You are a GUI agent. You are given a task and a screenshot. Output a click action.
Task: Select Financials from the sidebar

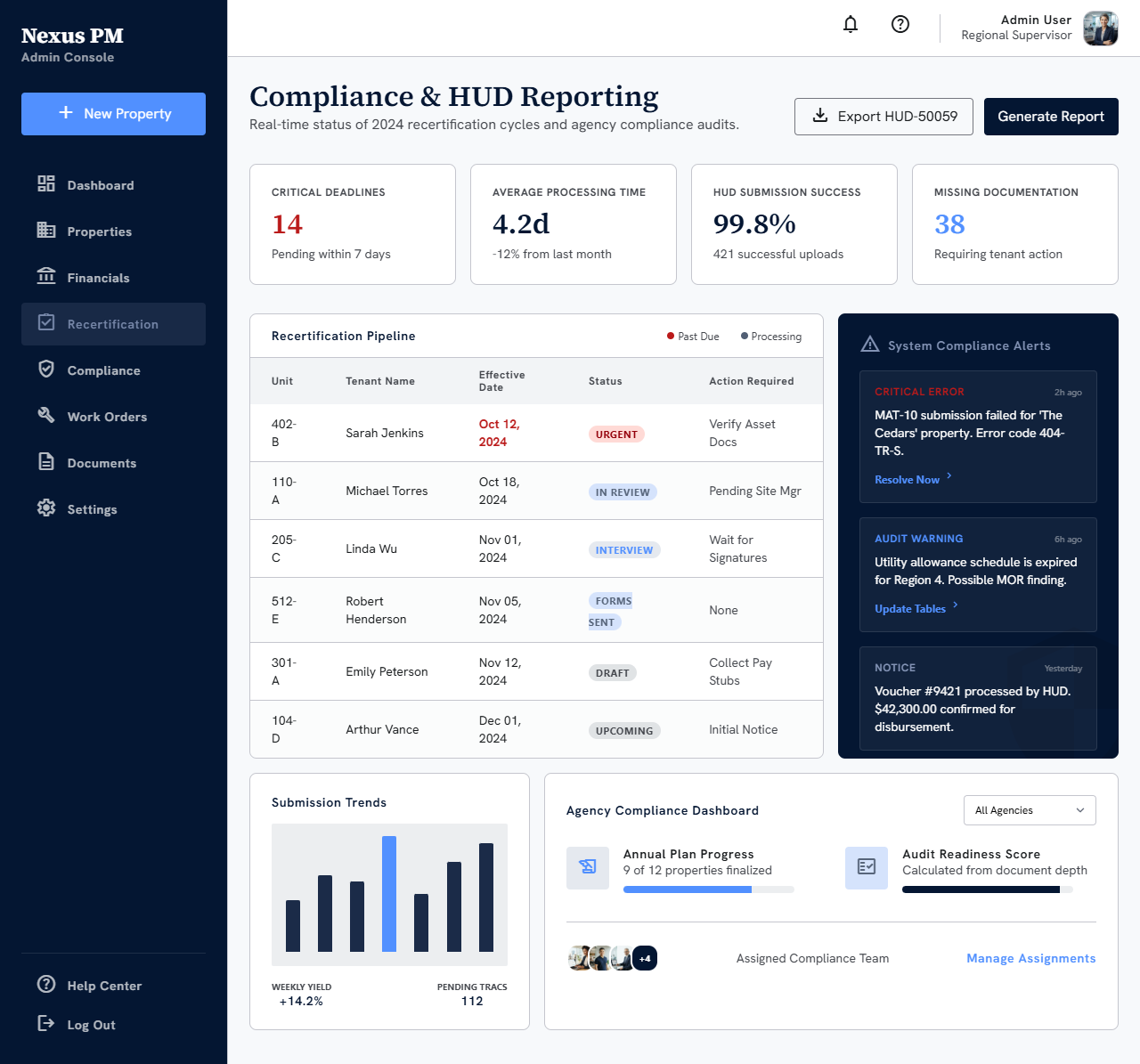coord(113,278)
